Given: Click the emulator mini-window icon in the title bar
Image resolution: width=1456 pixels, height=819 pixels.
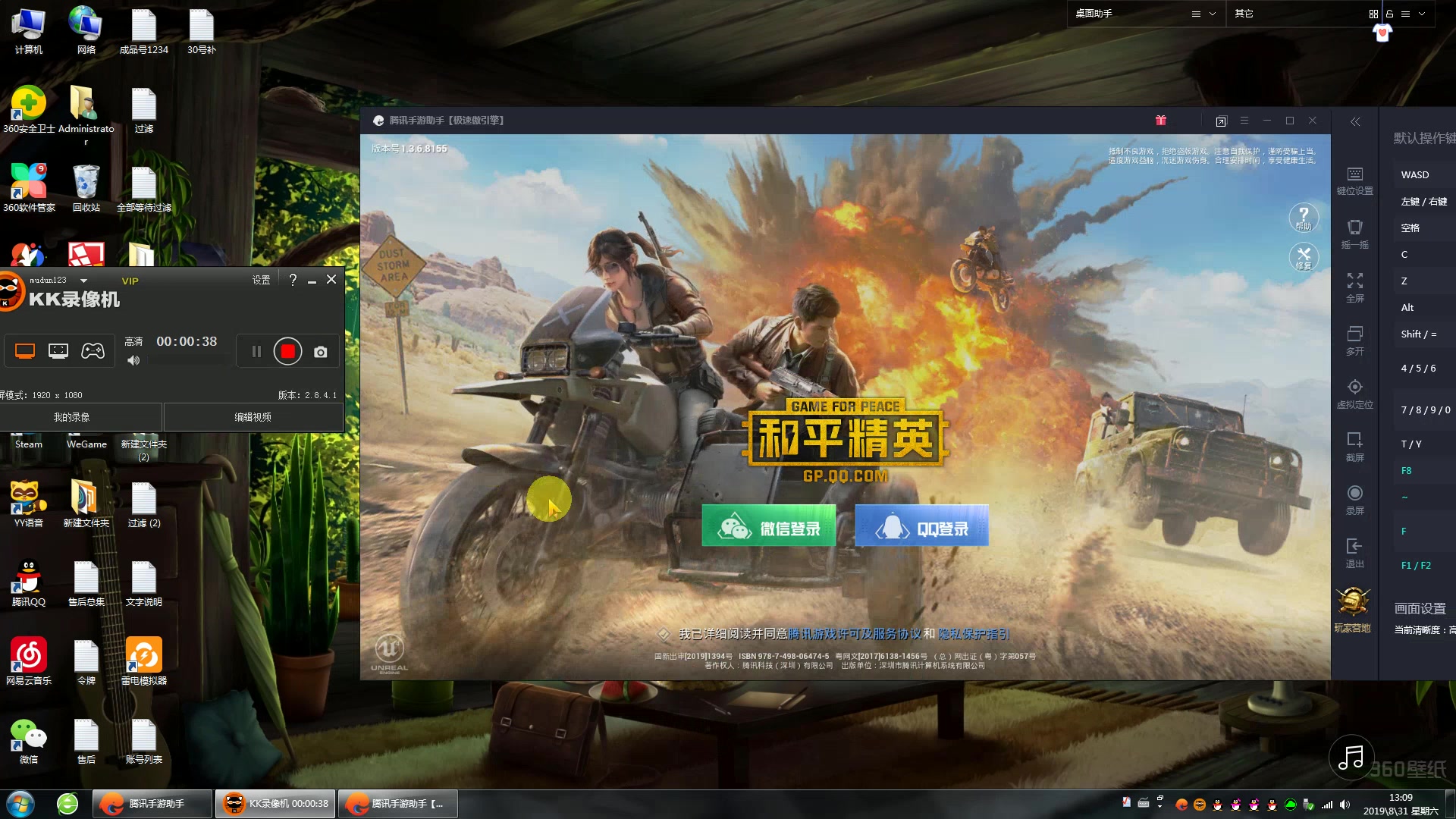Looking at the screenshot, I should point(1221,121).
